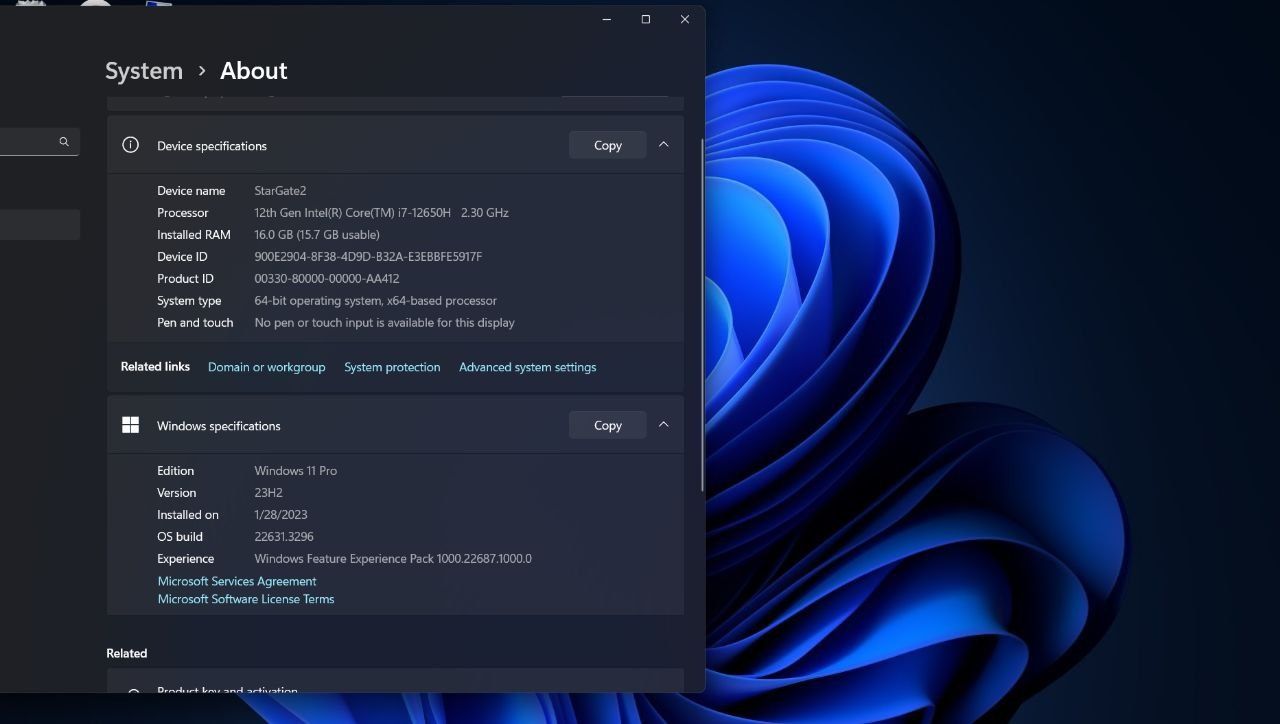
Task: Close the Settings window
Action: coord(685,19)
